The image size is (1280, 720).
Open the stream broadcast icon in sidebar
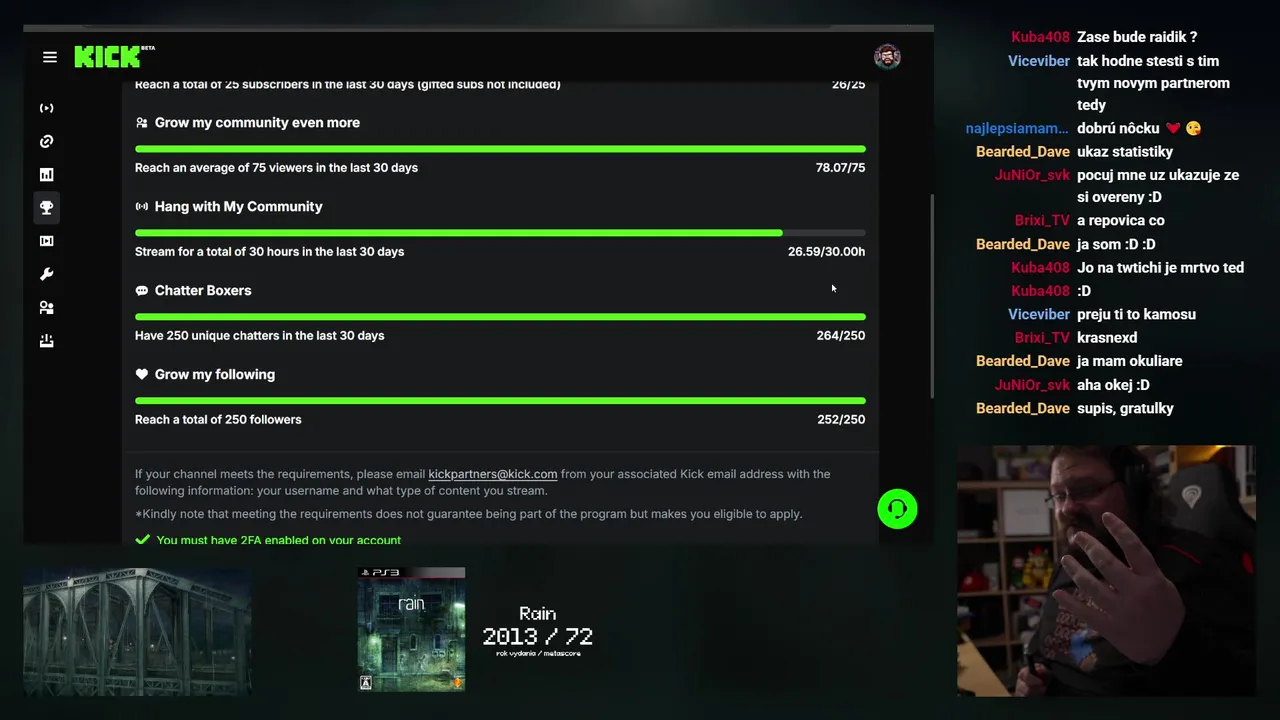click(46, 108)
